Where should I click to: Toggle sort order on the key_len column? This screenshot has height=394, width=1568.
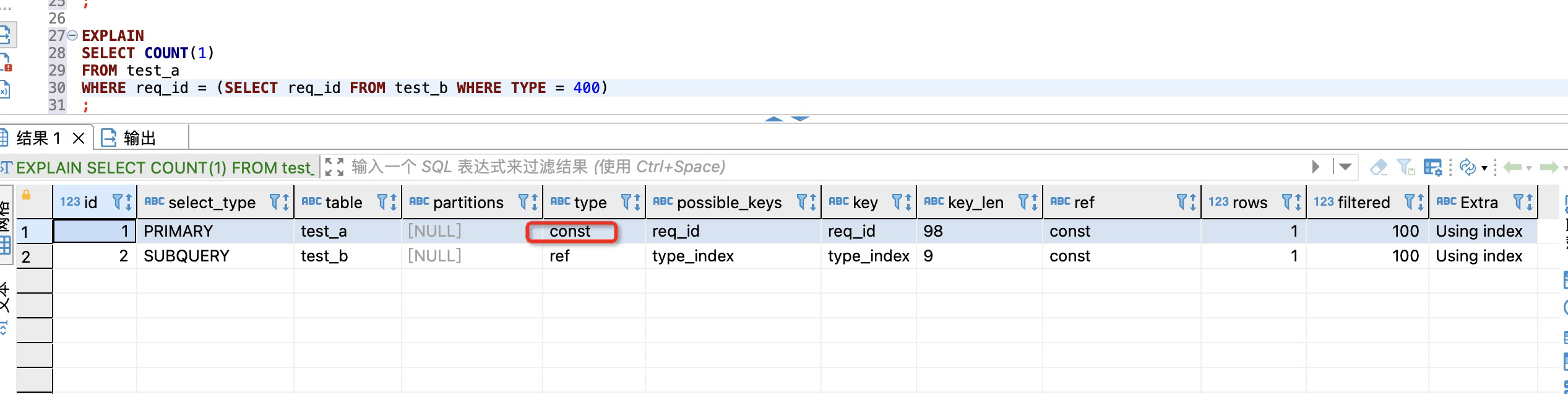coord(1034,202)
